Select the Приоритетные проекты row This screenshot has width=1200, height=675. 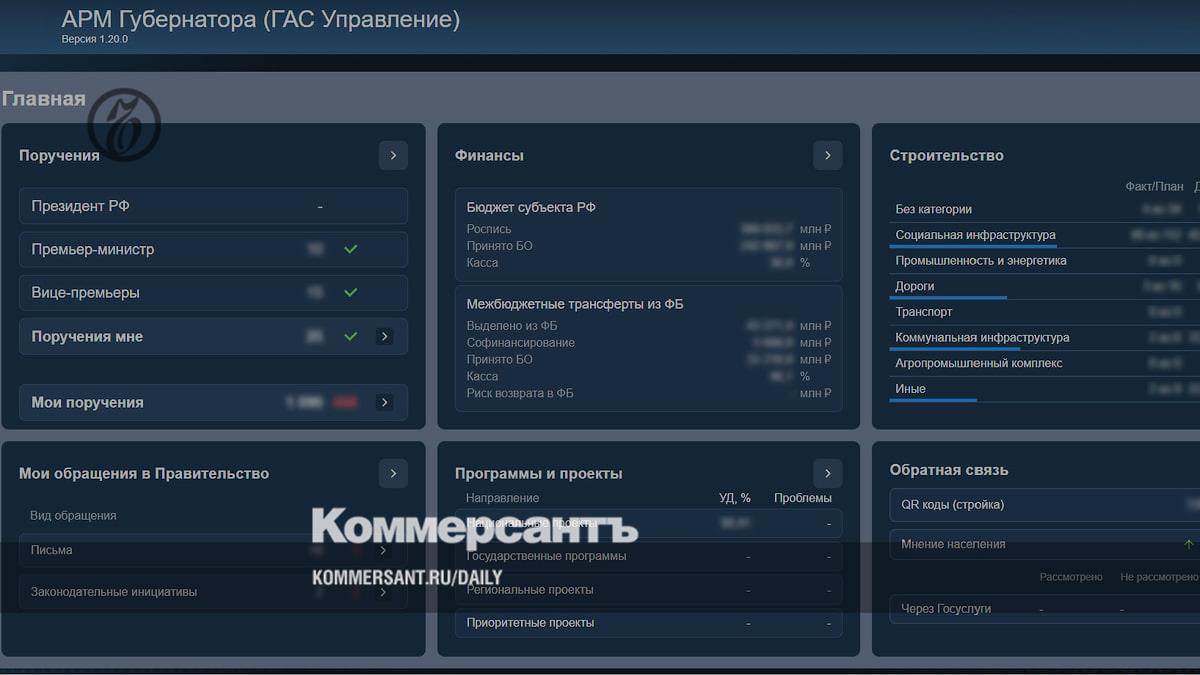click(648, 623)
